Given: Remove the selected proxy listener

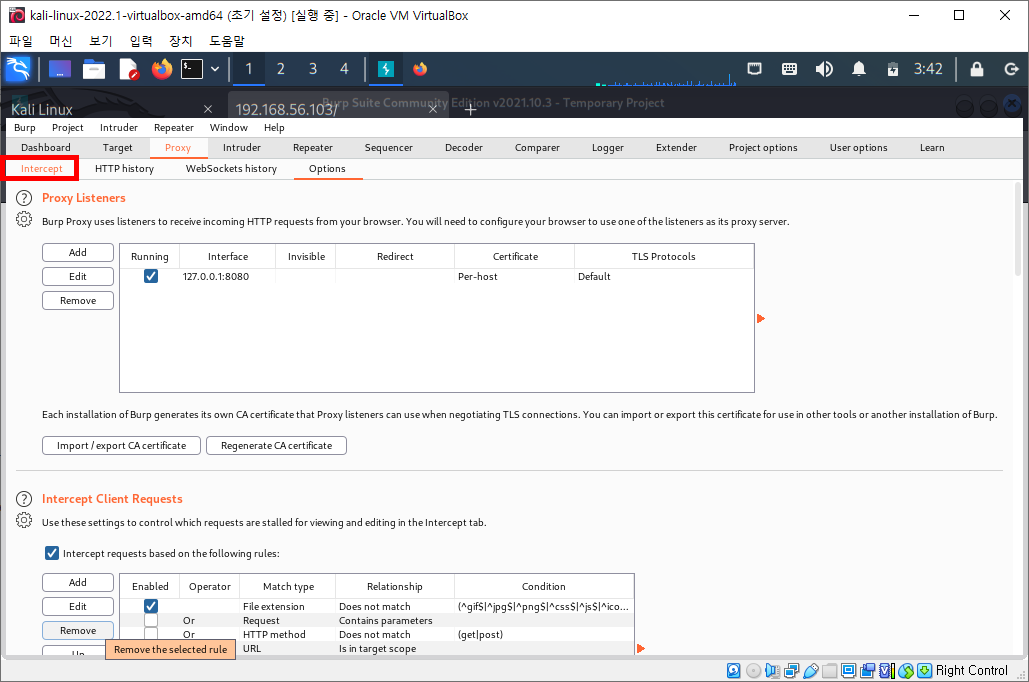Looking at the screenshot, I should coord(78,301).
